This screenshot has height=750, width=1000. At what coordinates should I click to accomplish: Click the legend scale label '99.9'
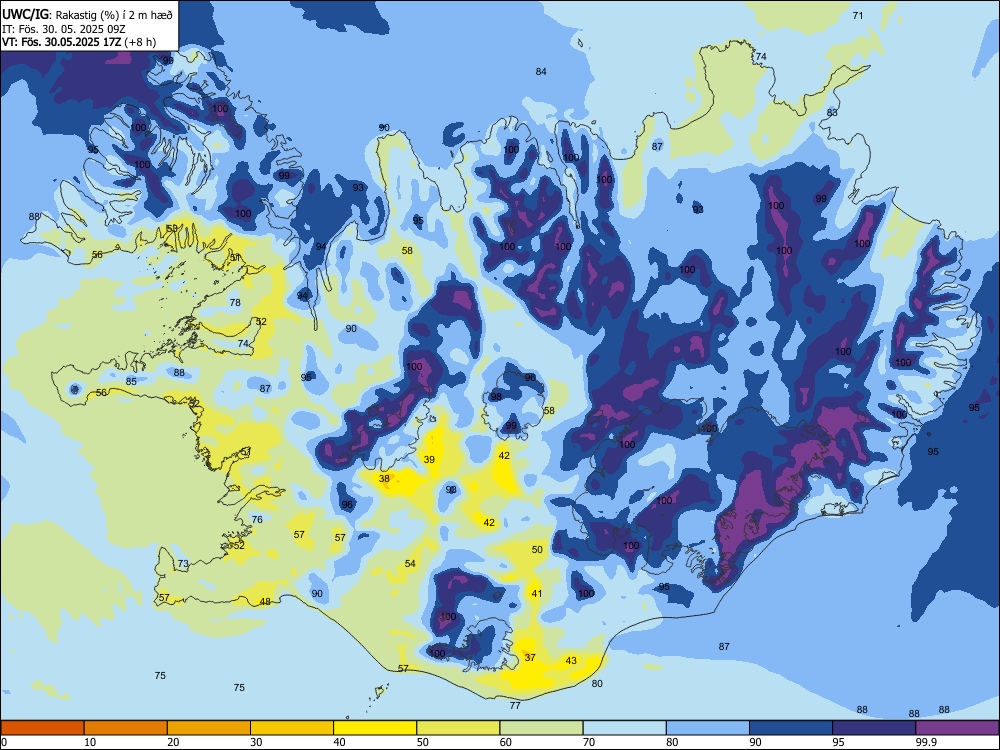click(926, 742)
